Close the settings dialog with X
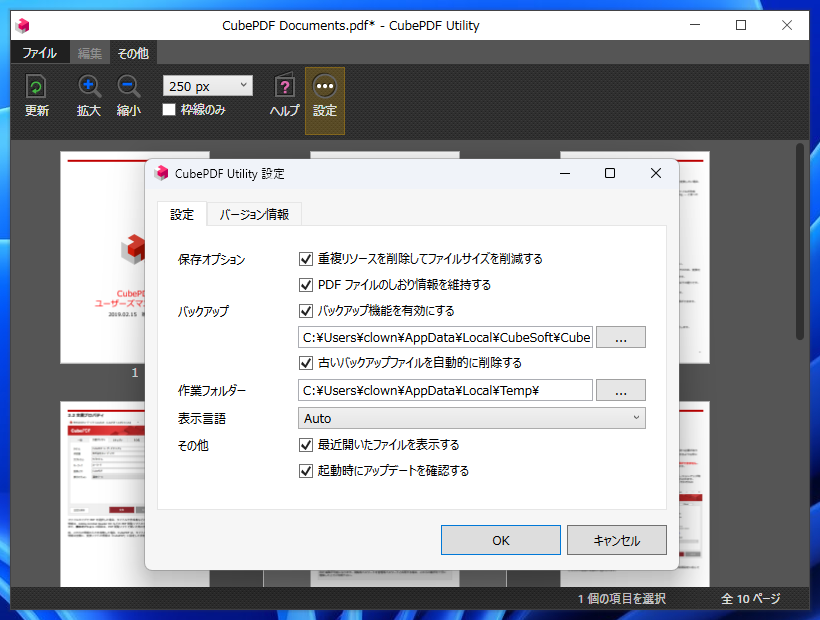This screenshot has height=620, width=820. point(656,173)
